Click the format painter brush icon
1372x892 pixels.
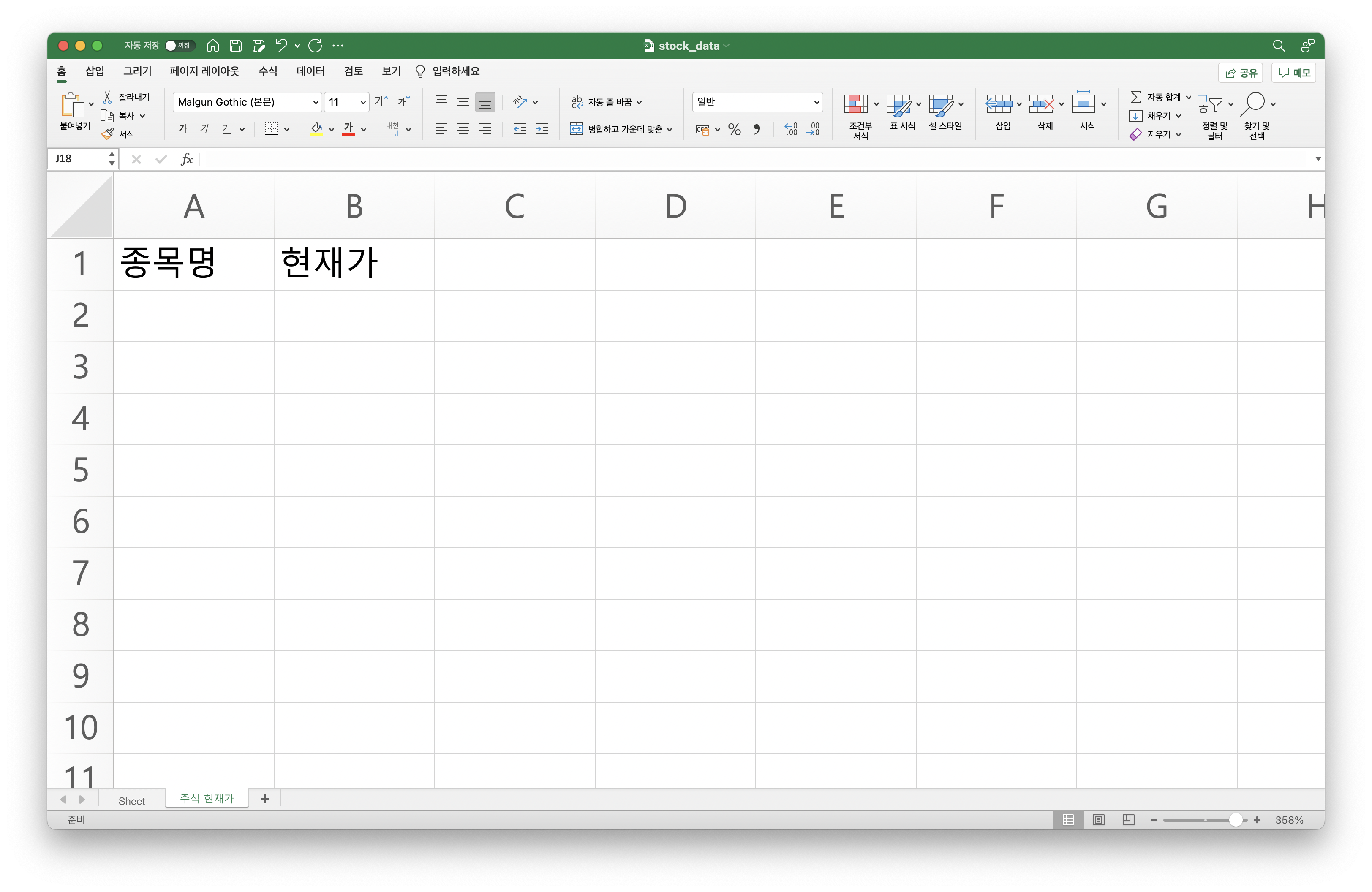pyautogui.click(x=108, y=134)
